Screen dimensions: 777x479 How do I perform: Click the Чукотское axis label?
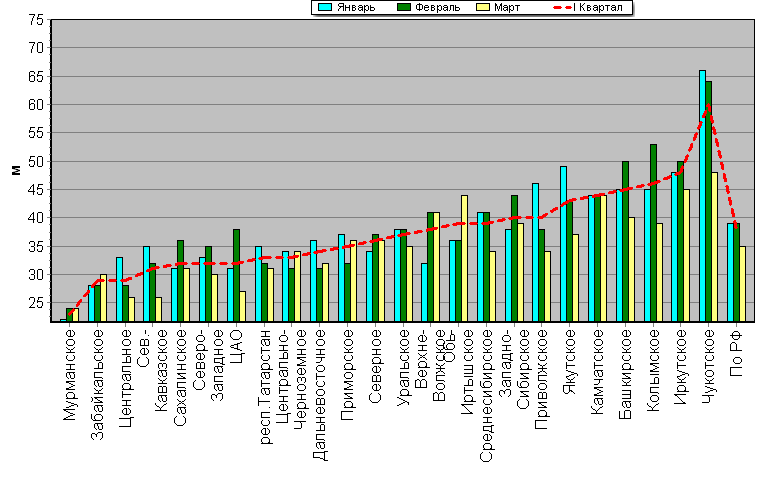coord(709,367)
